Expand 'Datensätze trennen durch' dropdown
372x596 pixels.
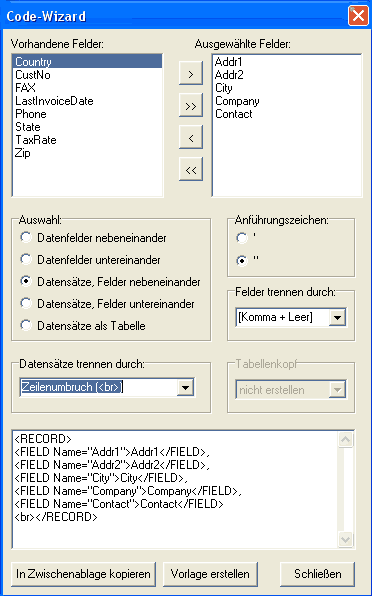(185, 388)
